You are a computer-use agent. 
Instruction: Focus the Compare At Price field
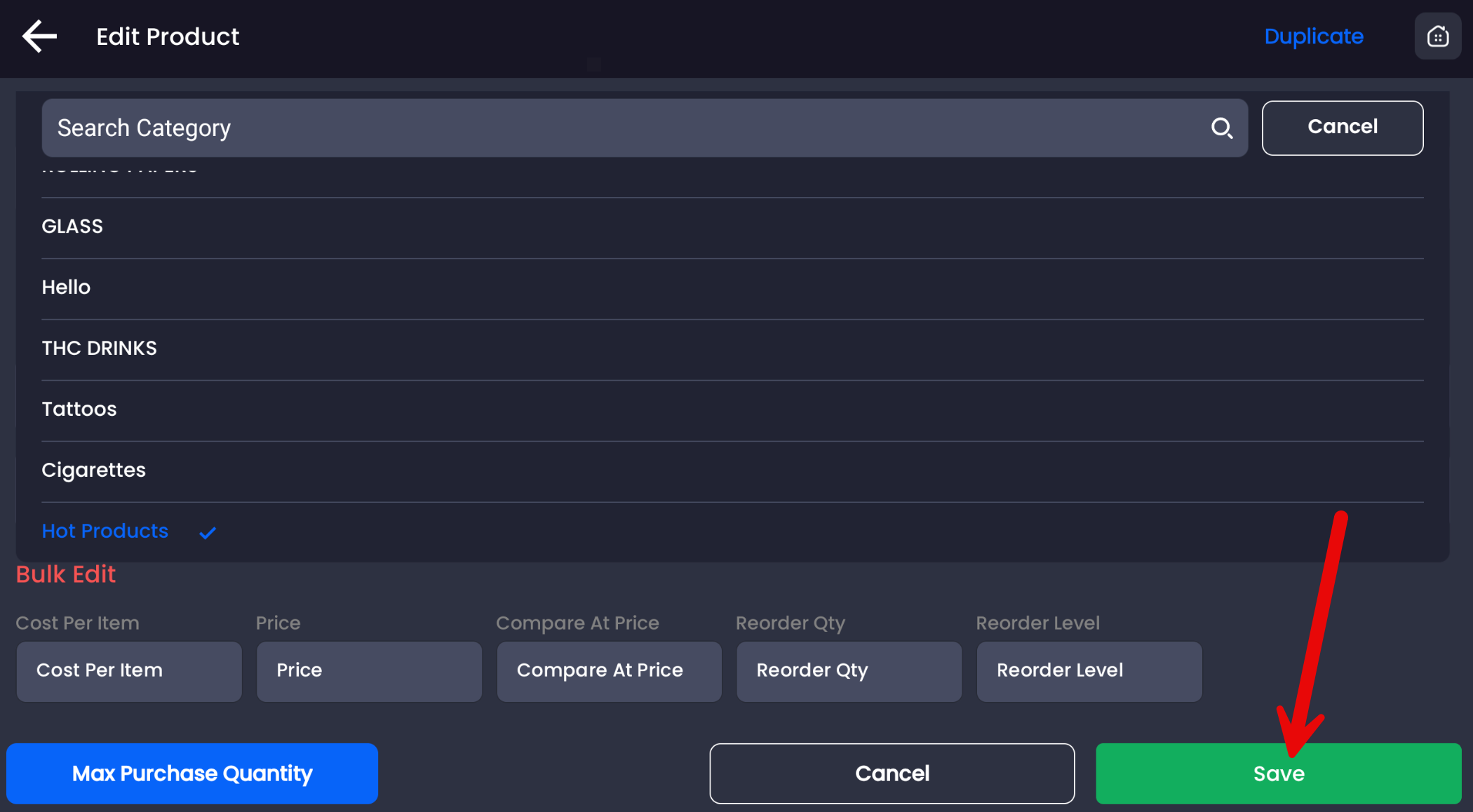click(x=609, y=671)
